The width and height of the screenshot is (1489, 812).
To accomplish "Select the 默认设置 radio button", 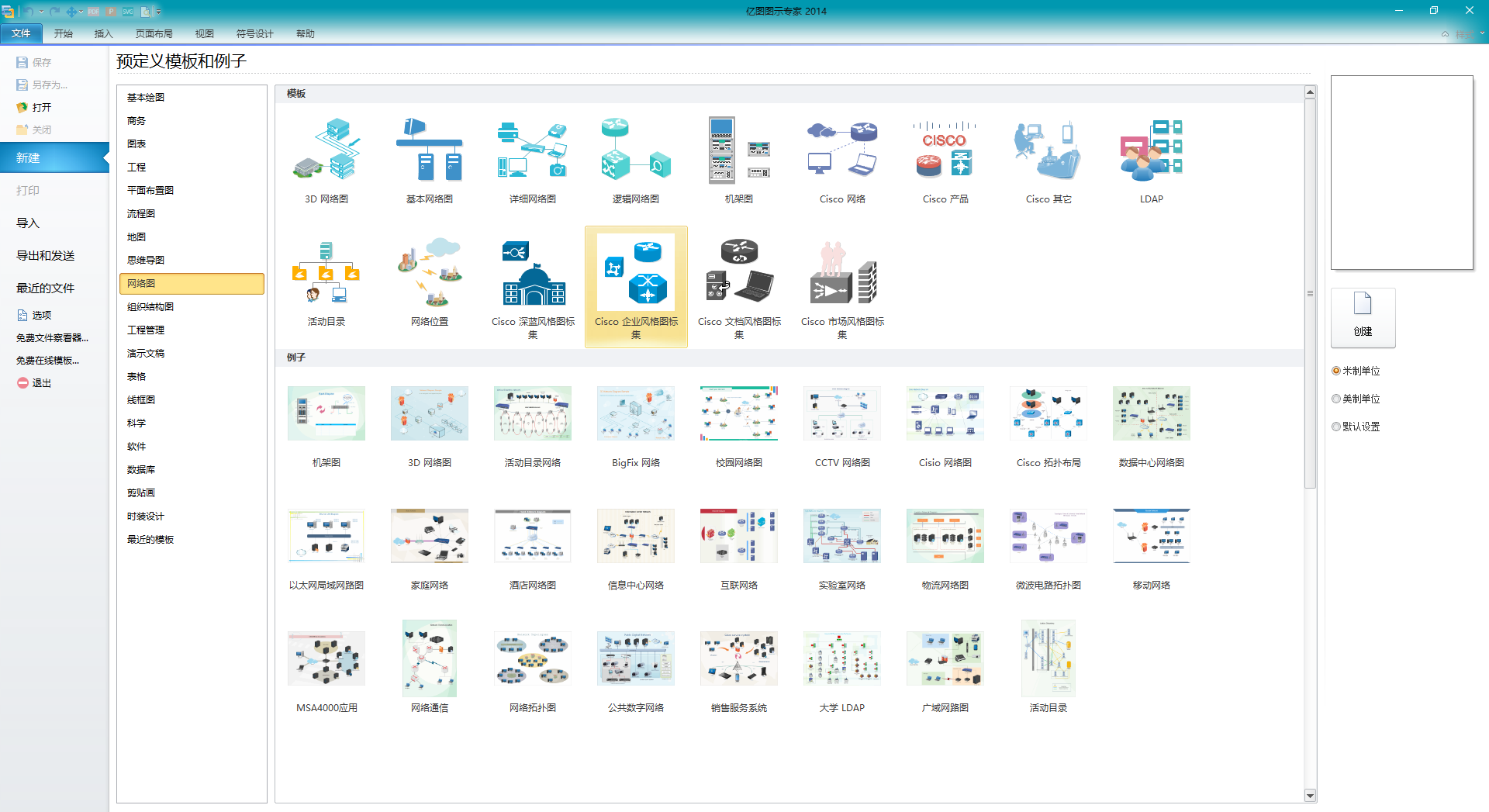I will pos(1336,427).
